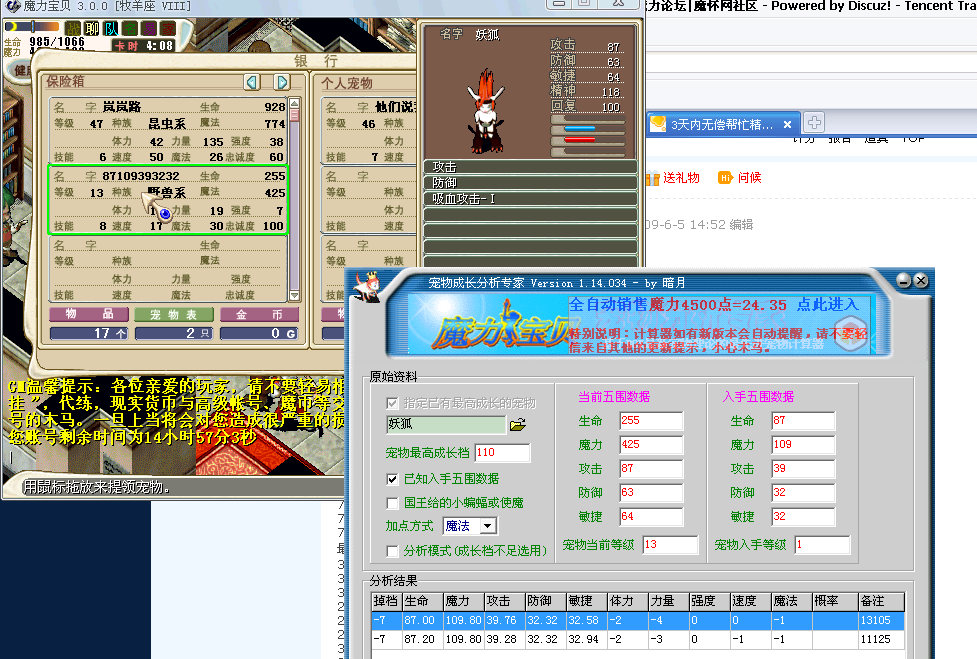Click current 防御 field showing 63

pos(651,493)
